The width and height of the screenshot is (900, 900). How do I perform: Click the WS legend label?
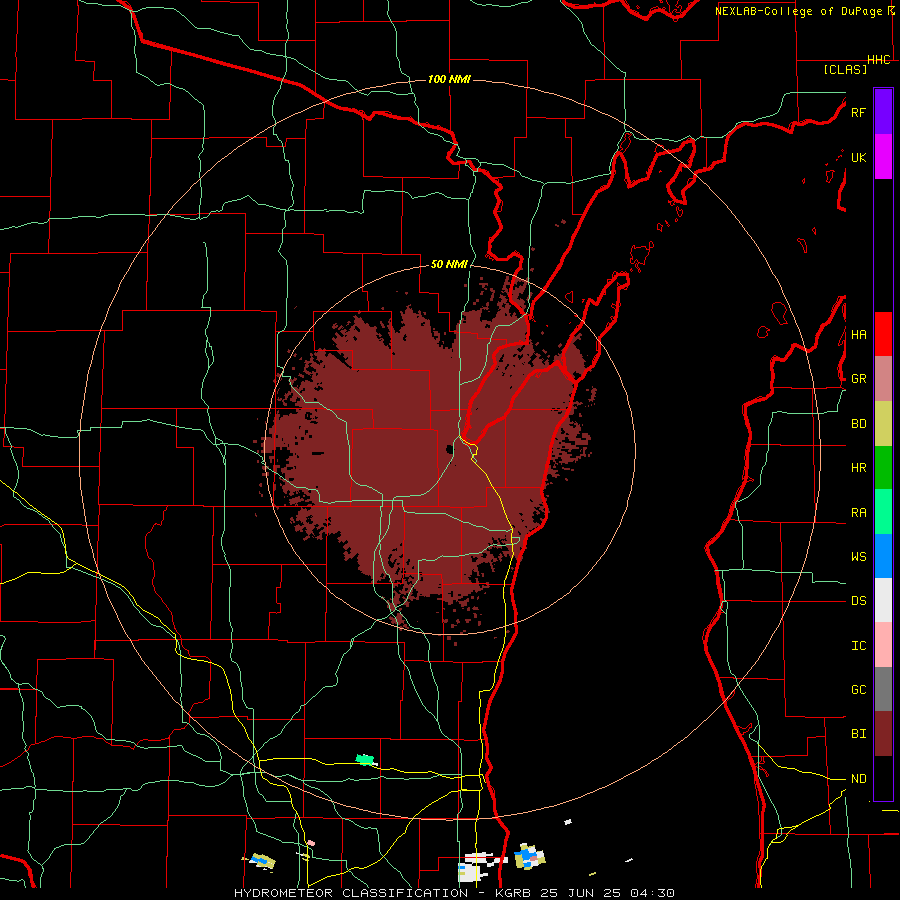858,557
